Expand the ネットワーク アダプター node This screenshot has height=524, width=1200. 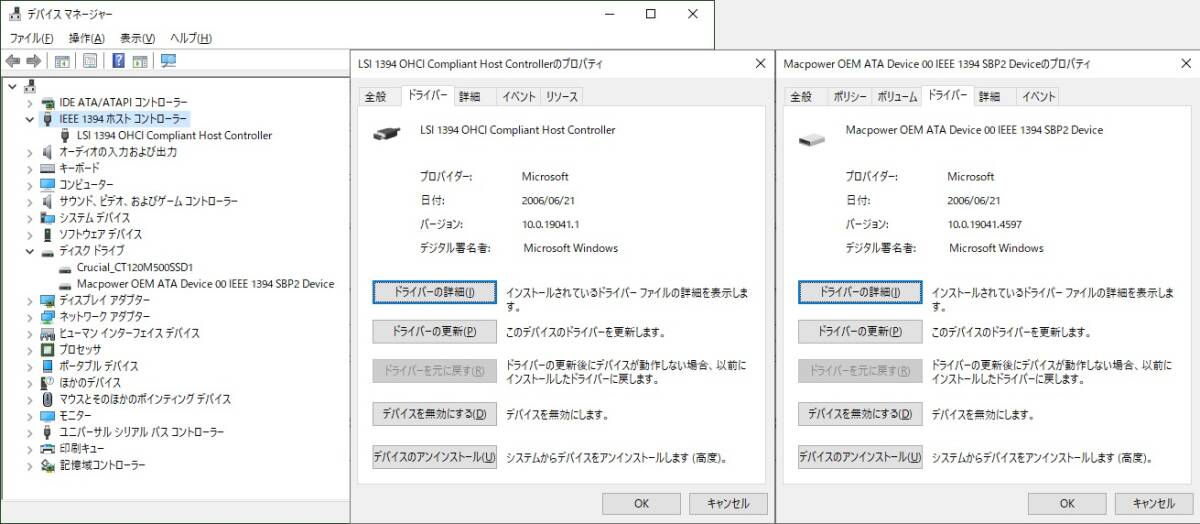click(30, 316)
